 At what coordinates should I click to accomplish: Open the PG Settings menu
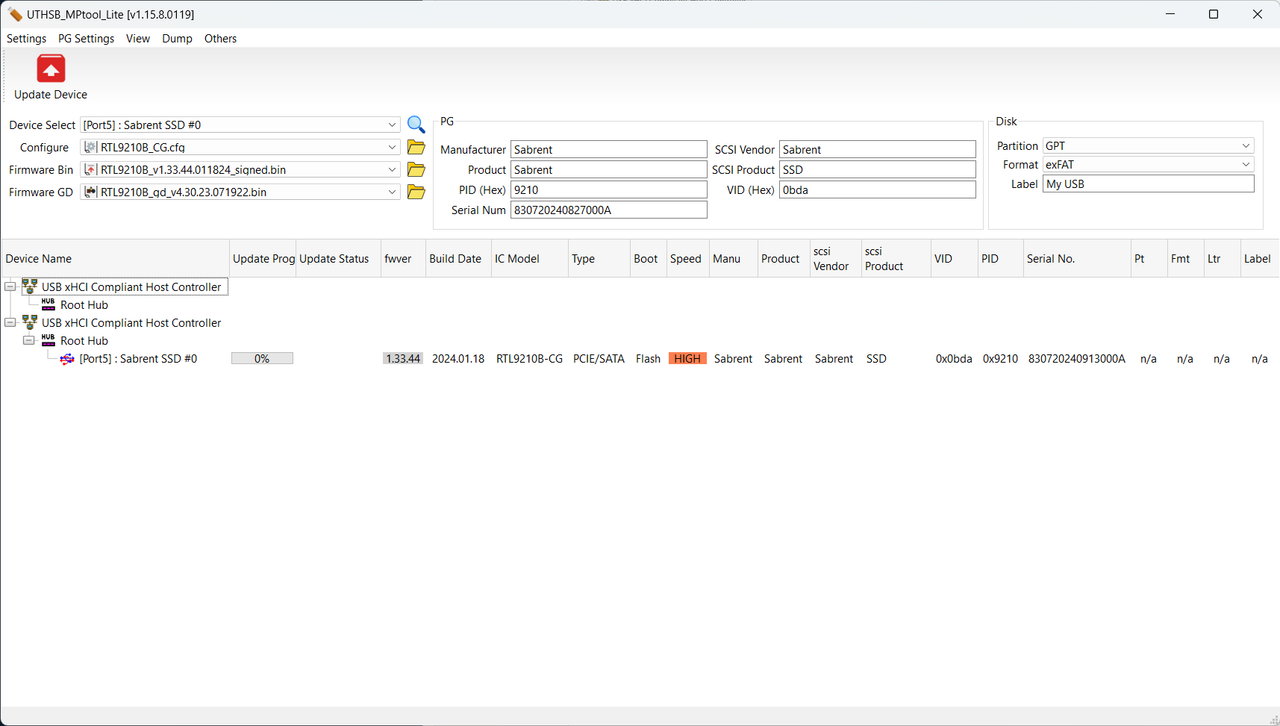[x=86, y=38]
